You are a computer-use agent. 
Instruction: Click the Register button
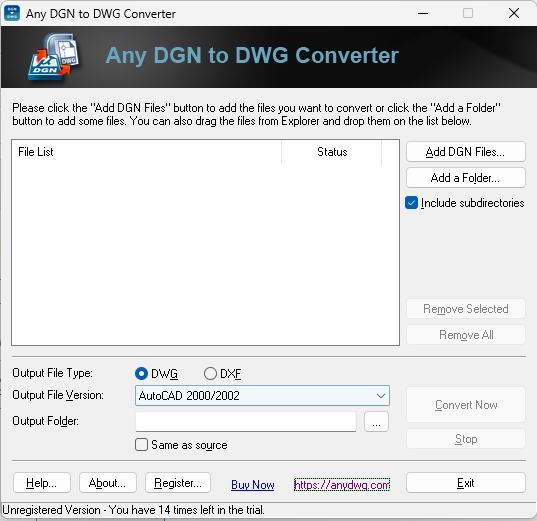[178, 483]
